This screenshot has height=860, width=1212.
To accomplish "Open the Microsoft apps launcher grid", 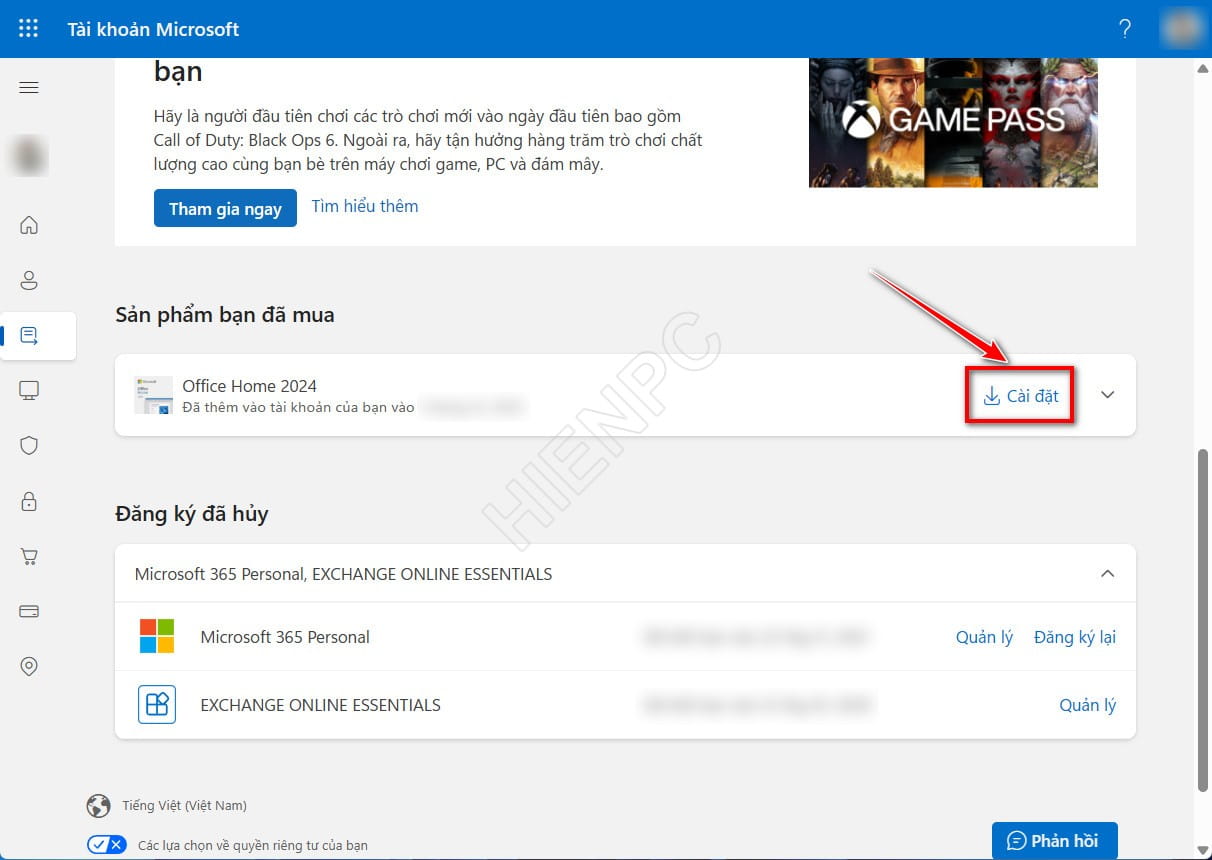I will [x=29, y=28].
